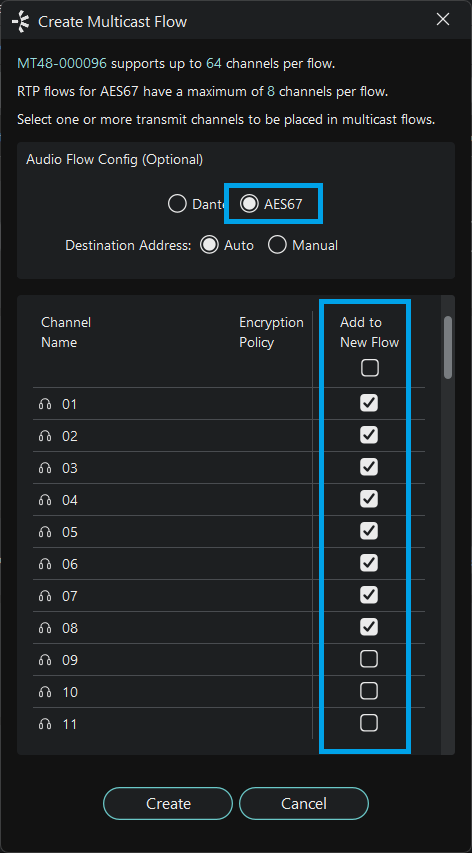This screenshot has width=472, height=853.
Task: Click the Encryption Policy column header
Action: pyautogui.click(x=271, y=332)
